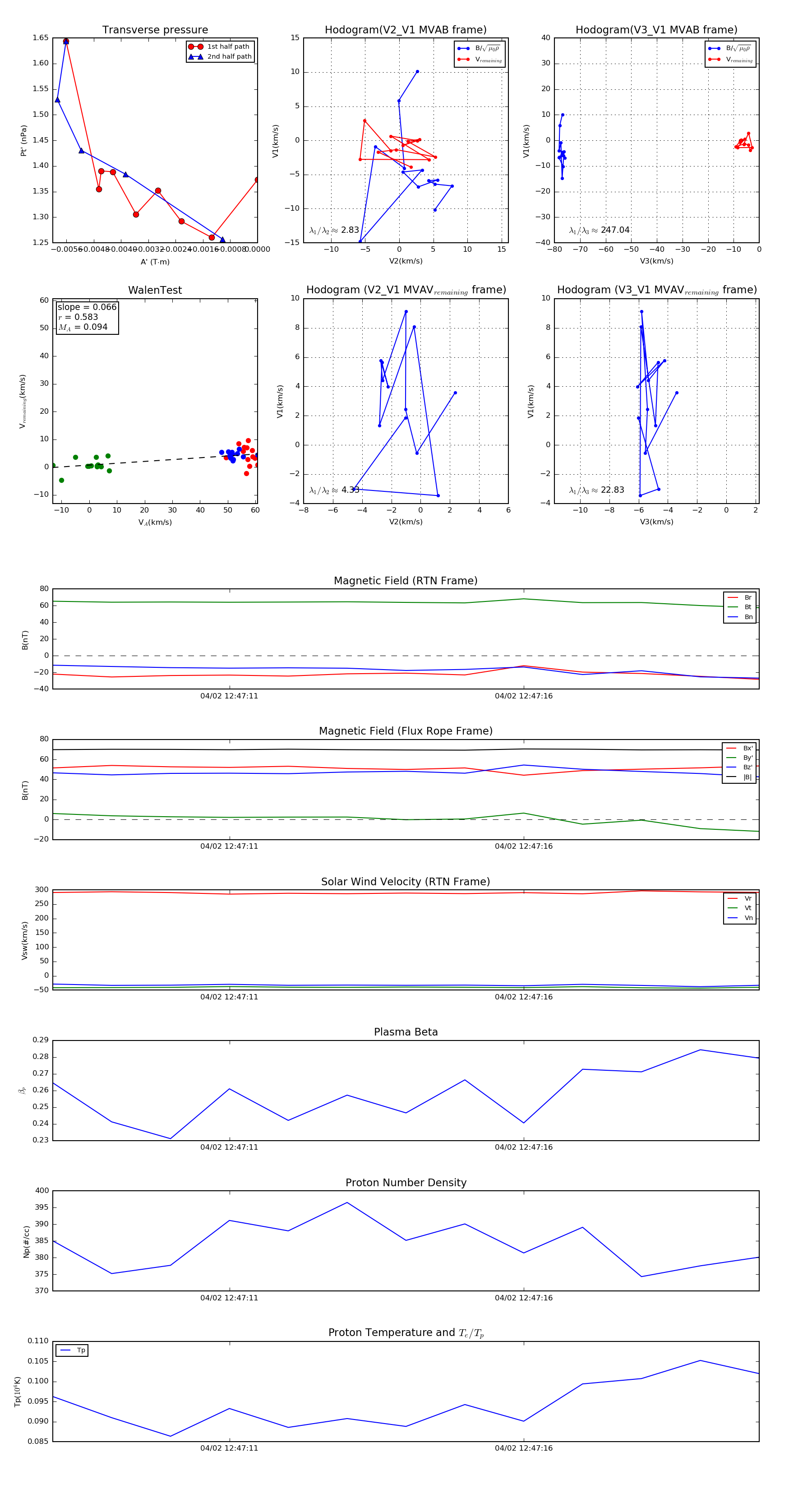Select the 'Bn' legend entry
Screen dimensions: 812x1489
coord(740,617)
